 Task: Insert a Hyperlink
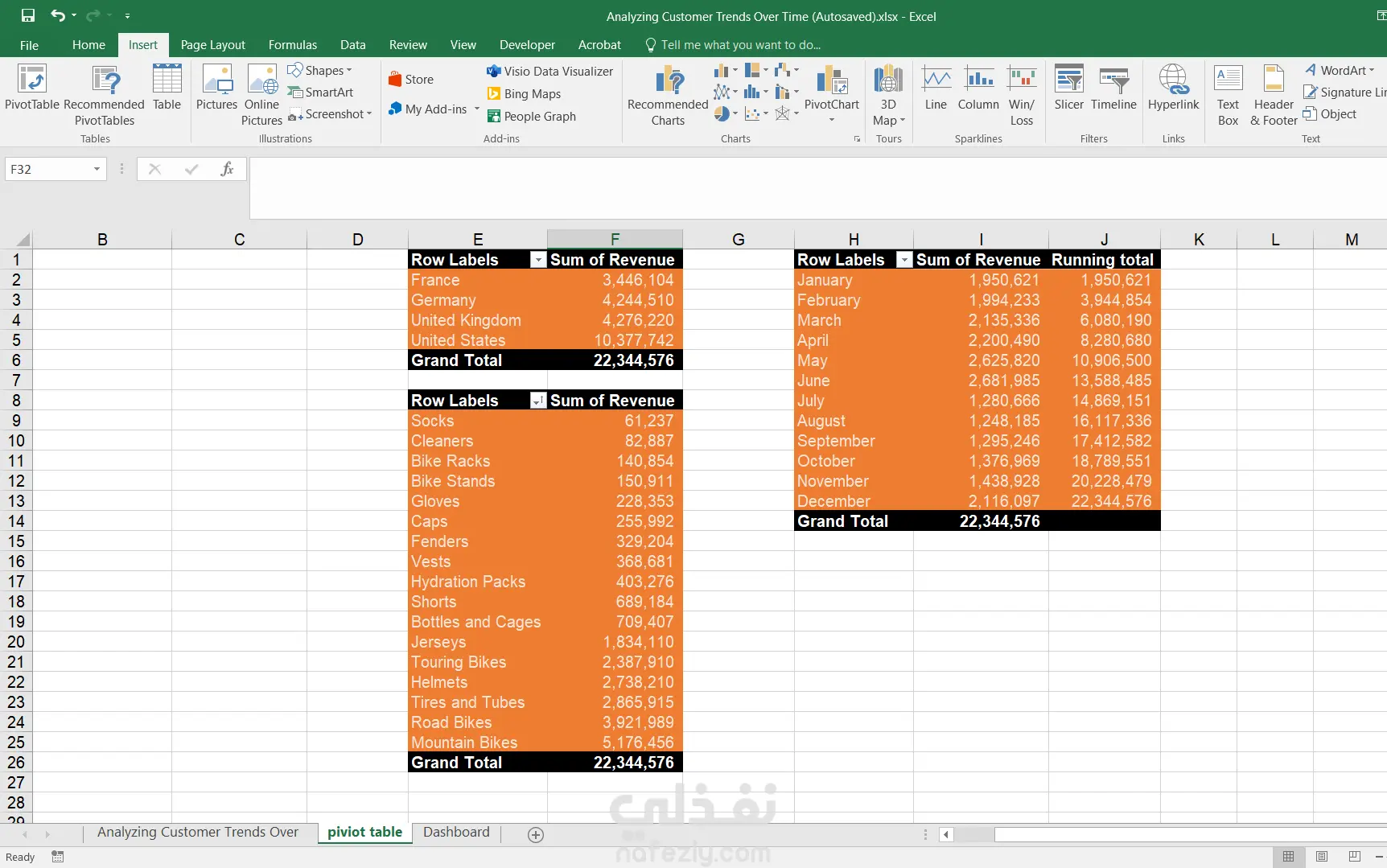pos(1173,88)
